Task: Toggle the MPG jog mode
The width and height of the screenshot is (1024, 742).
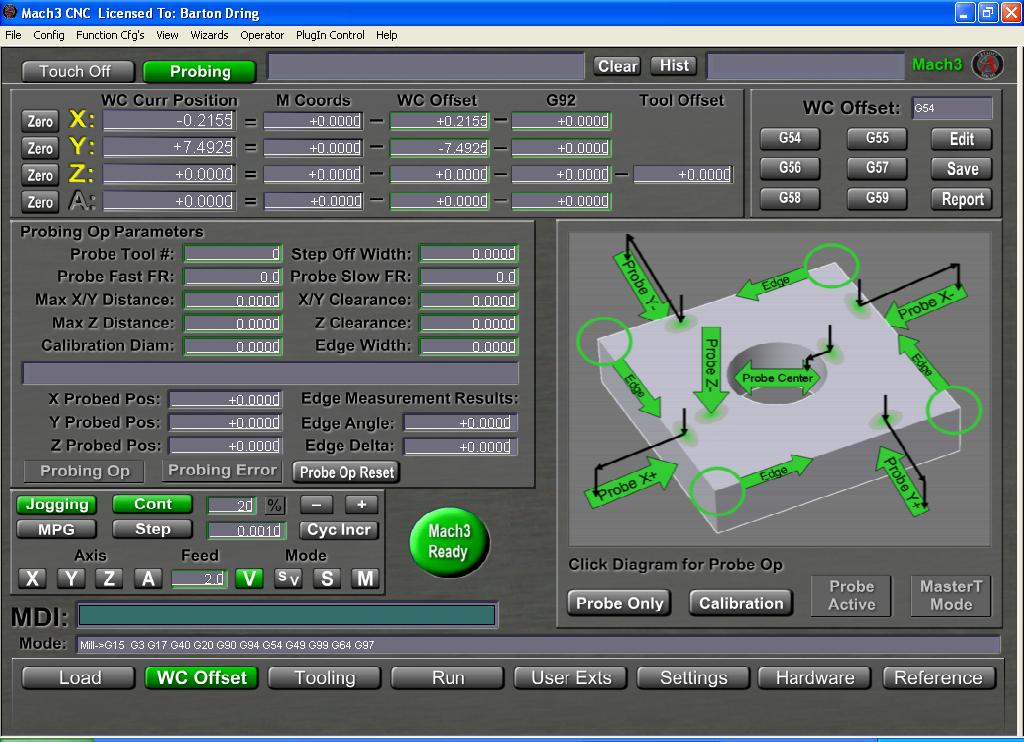Action: (57, 529)
